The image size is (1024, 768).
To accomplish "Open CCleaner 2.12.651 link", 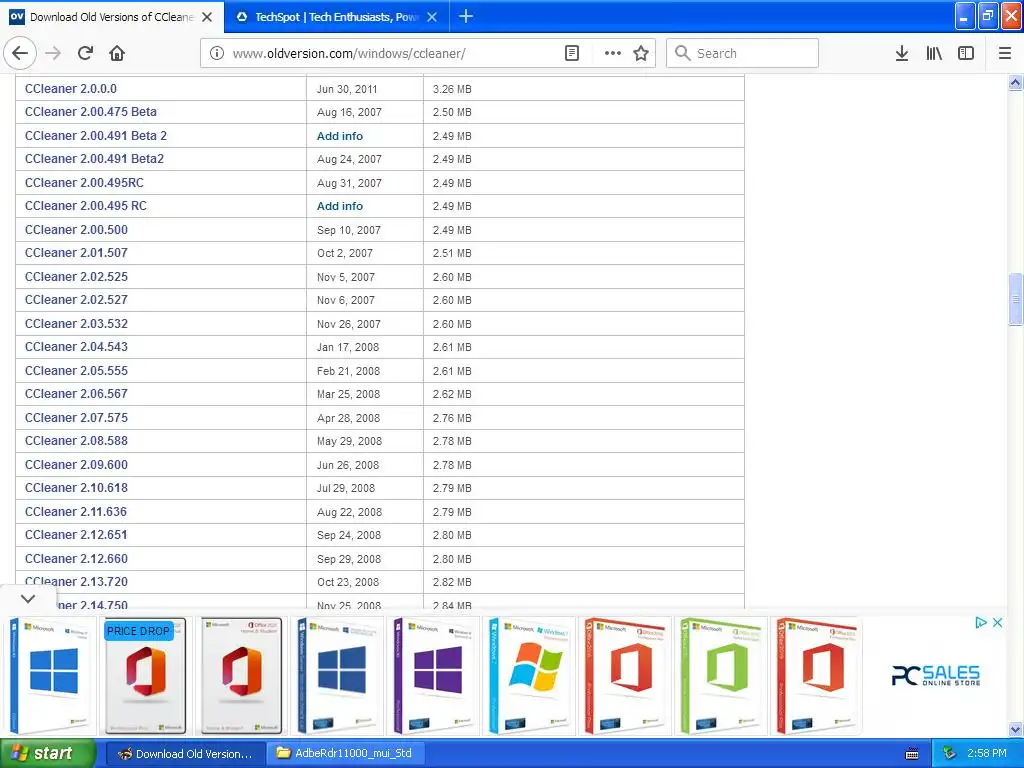I will (x=76, y=534).
